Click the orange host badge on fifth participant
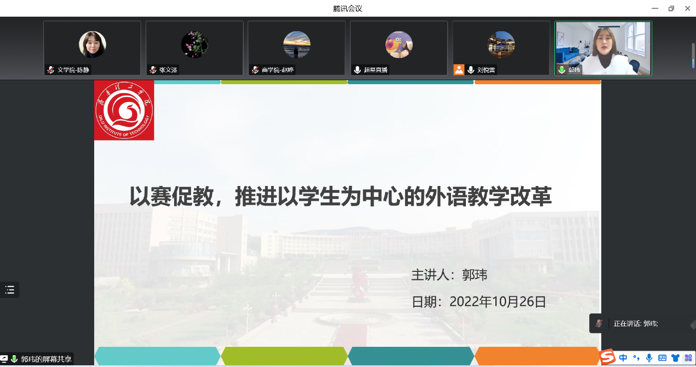Viewport: 696px width, 367px height. coord(459,70)
